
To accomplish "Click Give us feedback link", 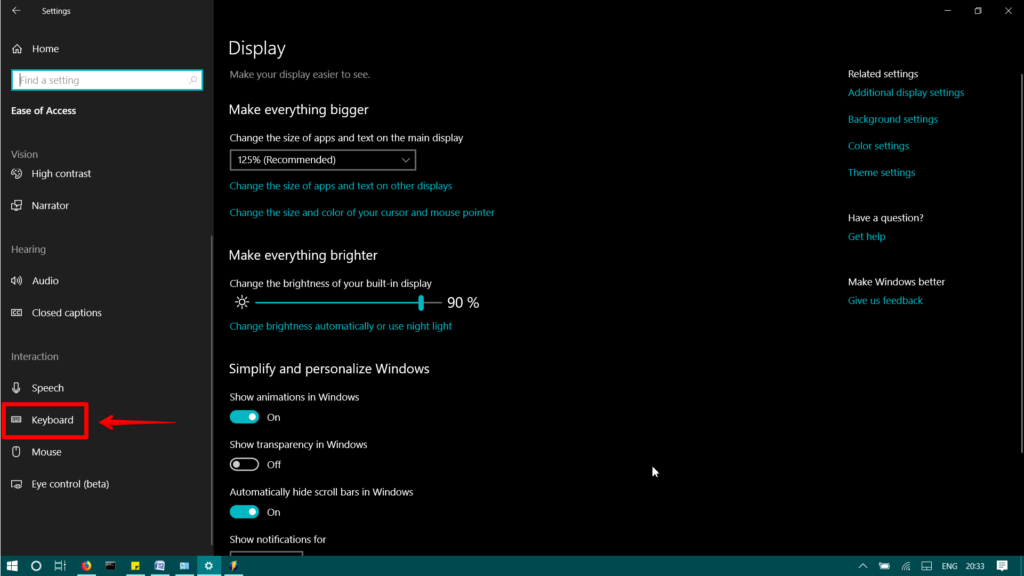I will pyautogui.click(x=885, y=300).
